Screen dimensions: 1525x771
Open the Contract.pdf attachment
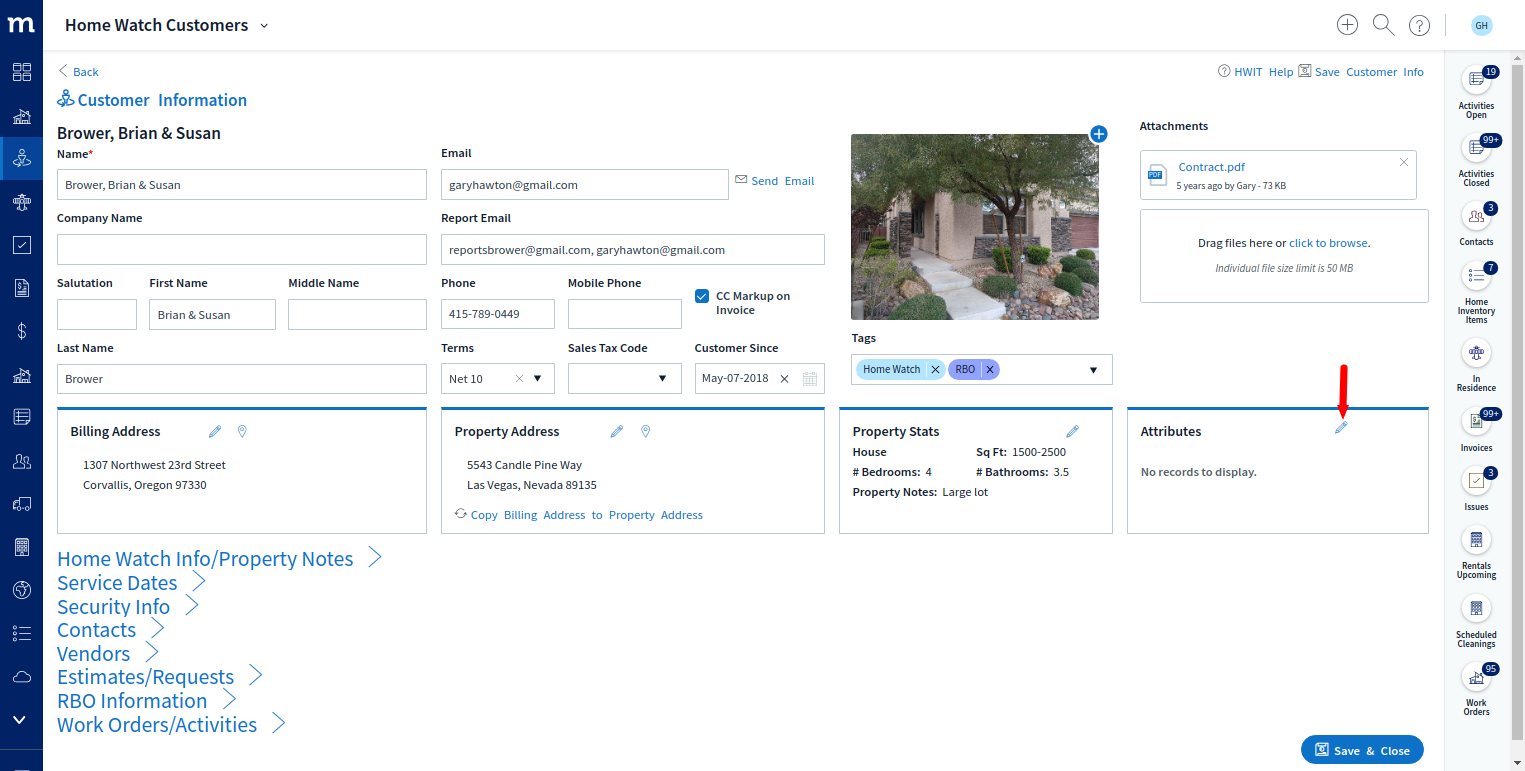coord(1212,167)
